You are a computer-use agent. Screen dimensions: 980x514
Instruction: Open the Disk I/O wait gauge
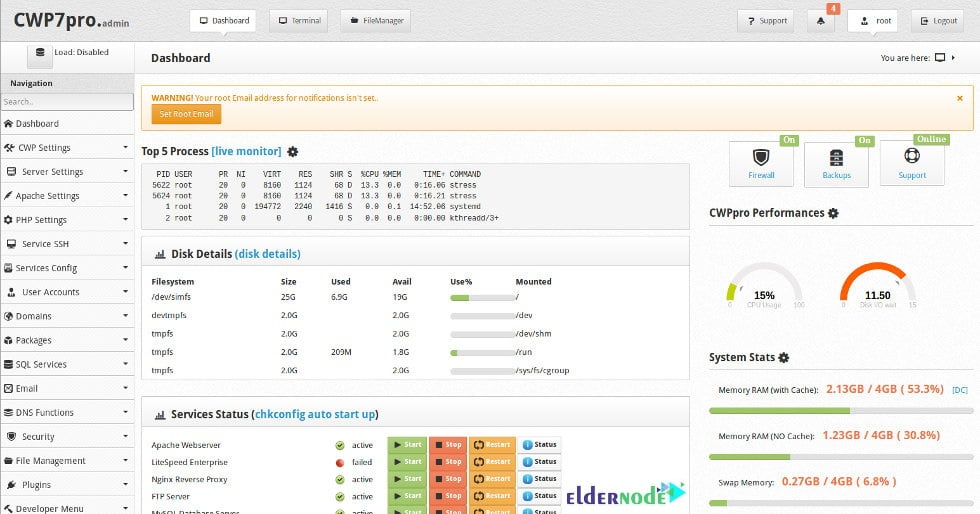tap(878, 286)
